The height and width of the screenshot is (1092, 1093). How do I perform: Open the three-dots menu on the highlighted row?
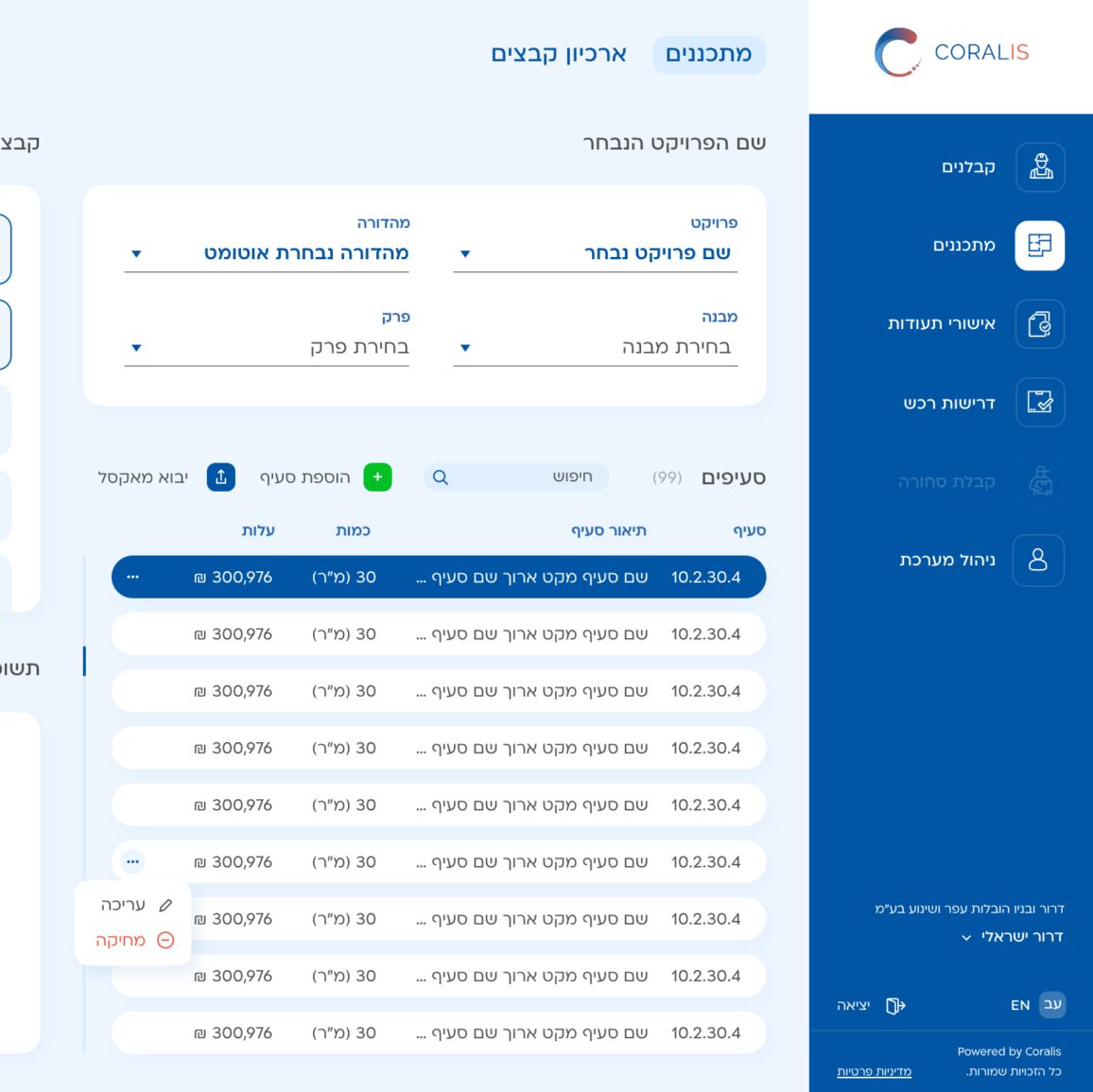[132, 577]
